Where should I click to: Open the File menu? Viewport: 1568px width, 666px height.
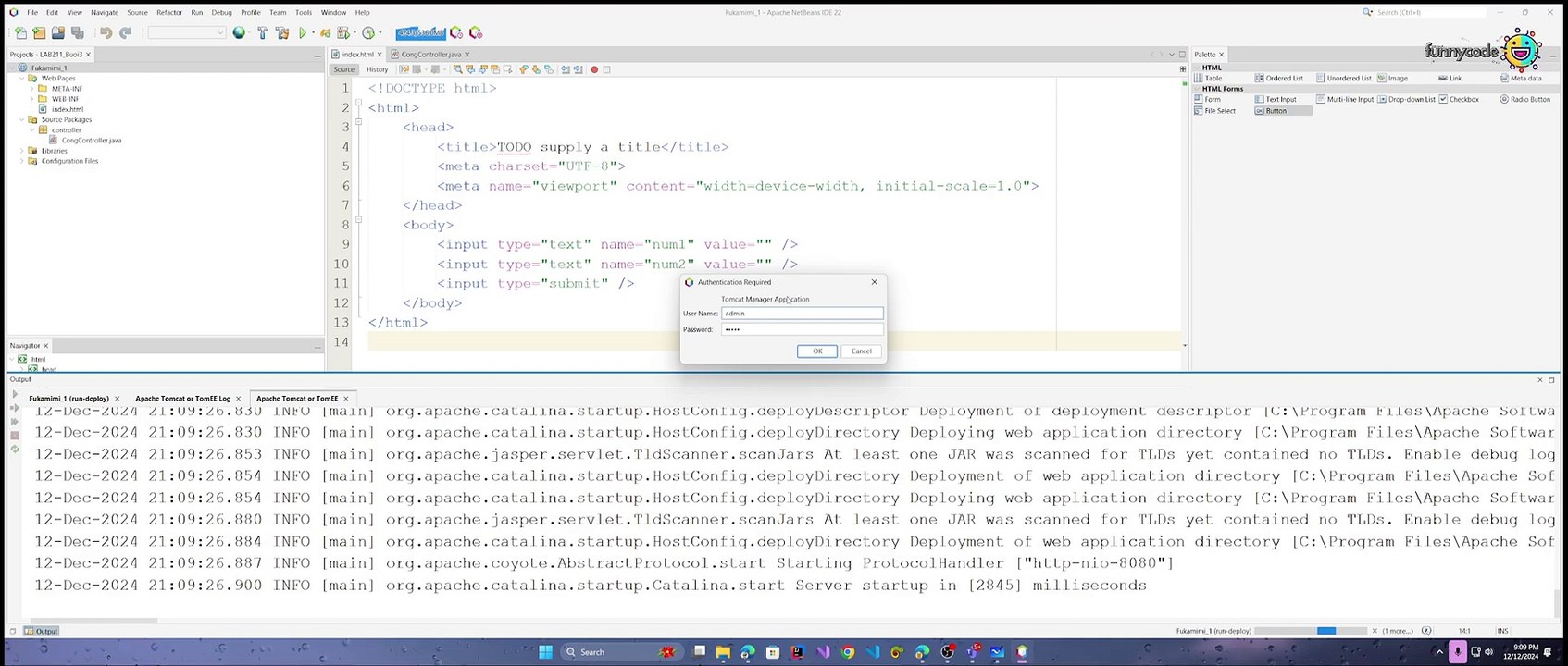coord(31,12)
